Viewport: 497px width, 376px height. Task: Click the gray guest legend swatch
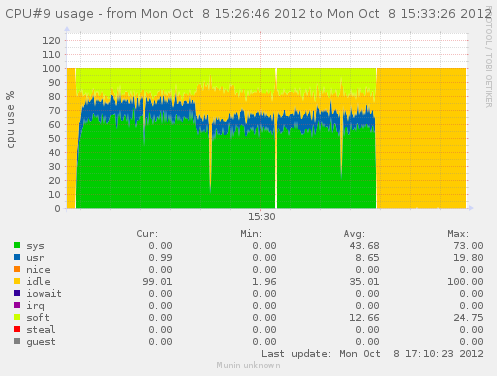coord(17,341)
